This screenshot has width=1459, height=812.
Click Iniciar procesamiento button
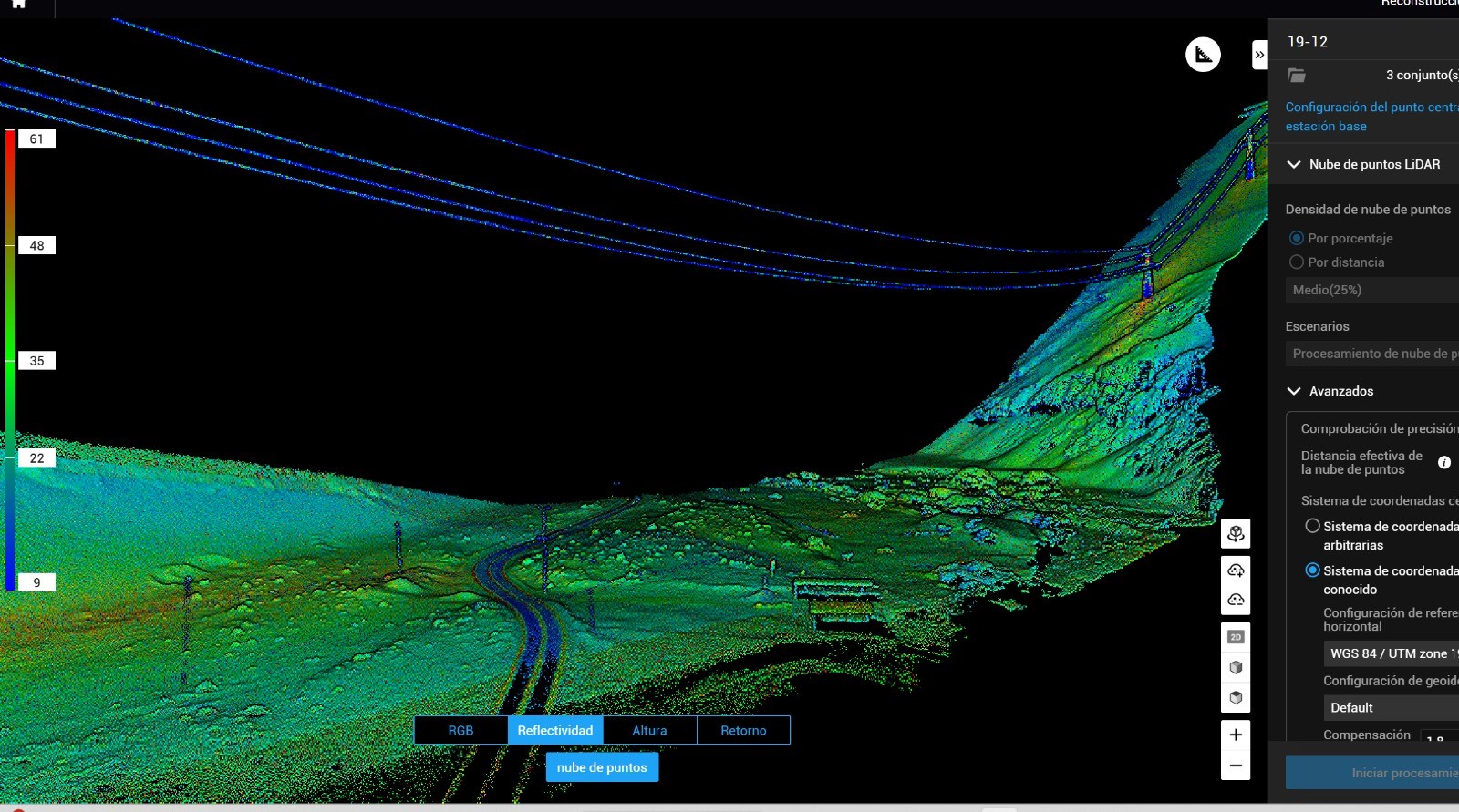tap(1372, 773)
